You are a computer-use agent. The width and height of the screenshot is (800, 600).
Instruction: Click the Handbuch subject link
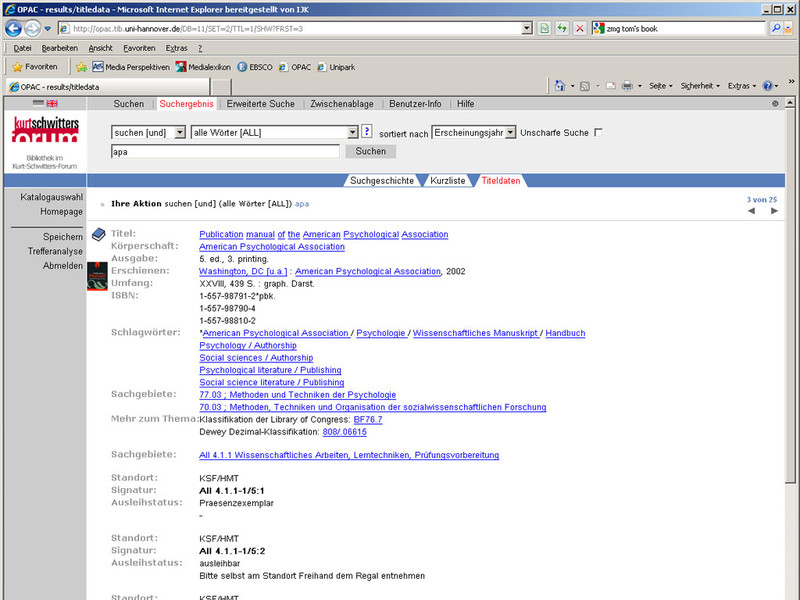tap(565, 333)
